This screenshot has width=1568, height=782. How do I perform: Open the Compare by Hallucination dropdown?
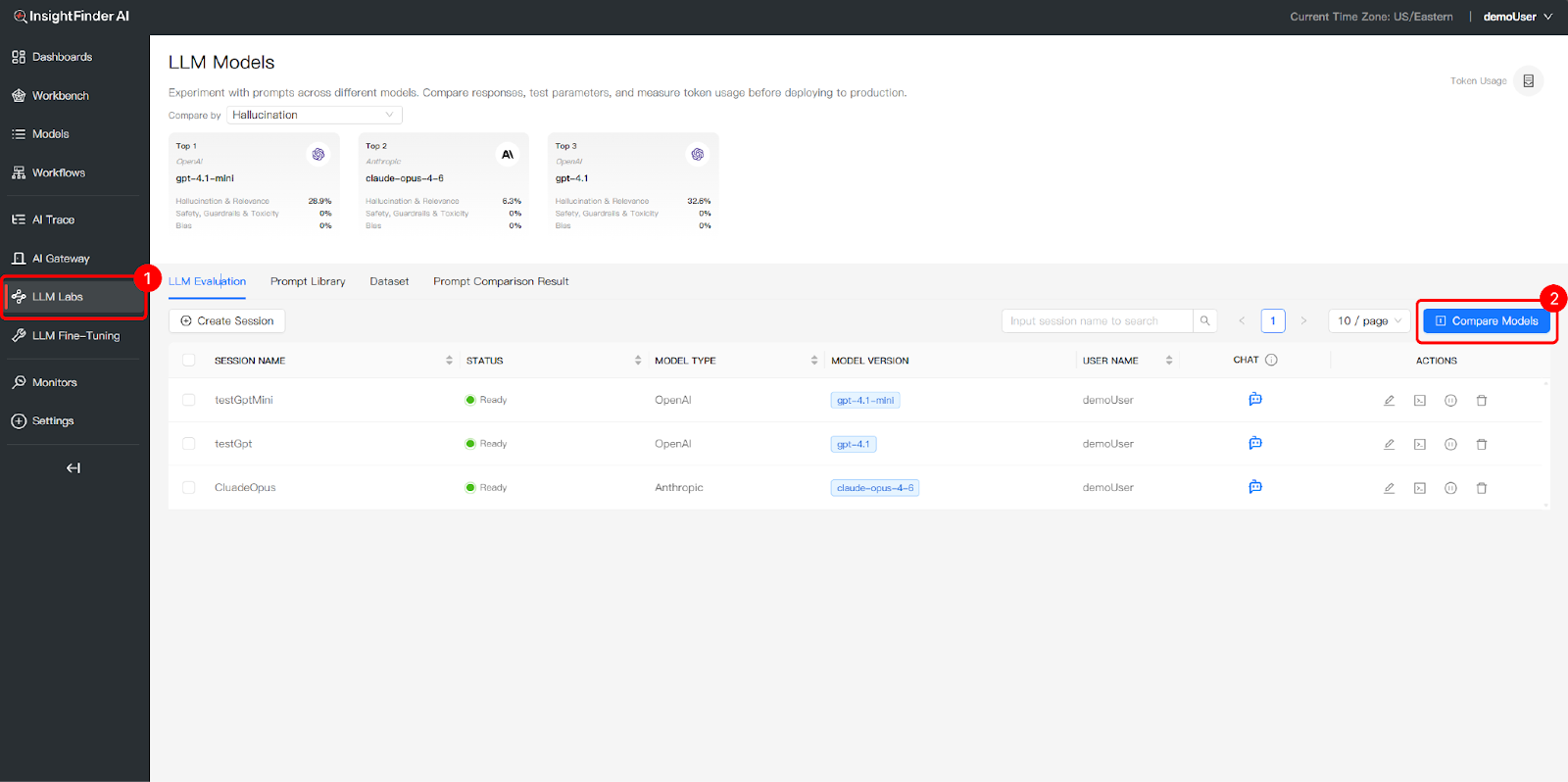314,115
